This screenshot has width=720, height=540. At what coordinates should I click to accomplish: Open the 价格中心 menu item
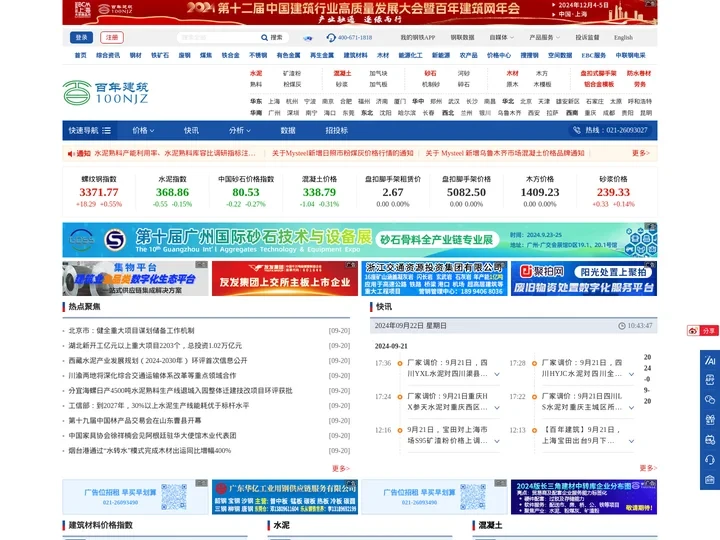[499, 55]
